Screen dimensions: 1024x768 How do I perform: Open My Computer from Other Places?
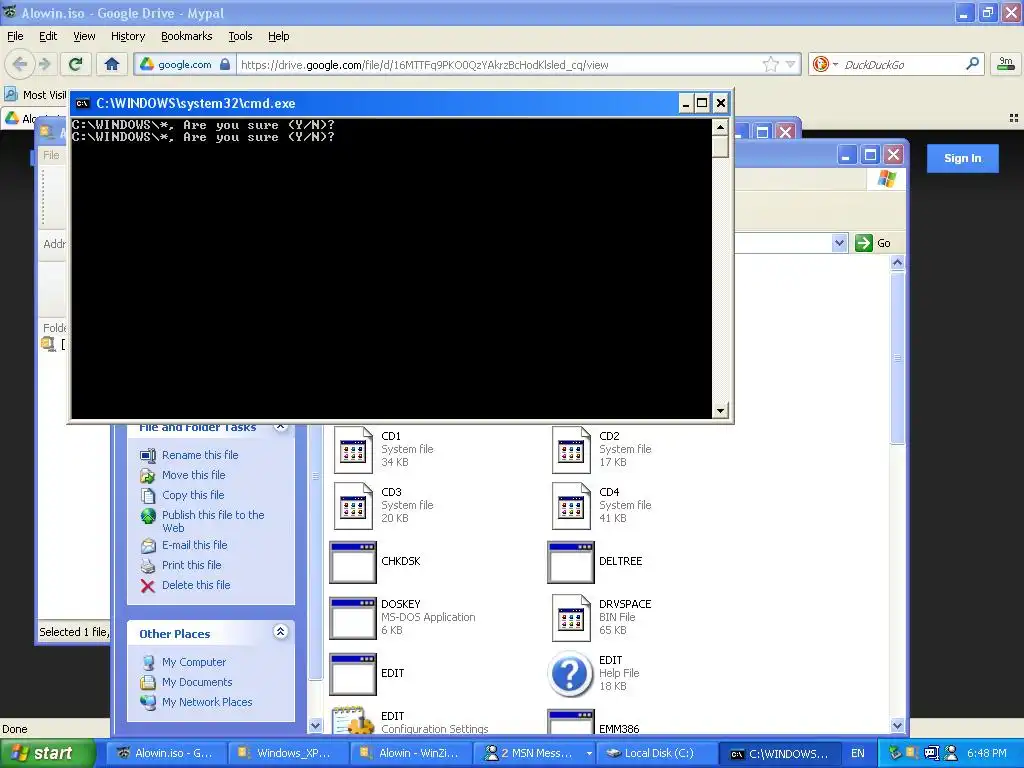[194, 662]
